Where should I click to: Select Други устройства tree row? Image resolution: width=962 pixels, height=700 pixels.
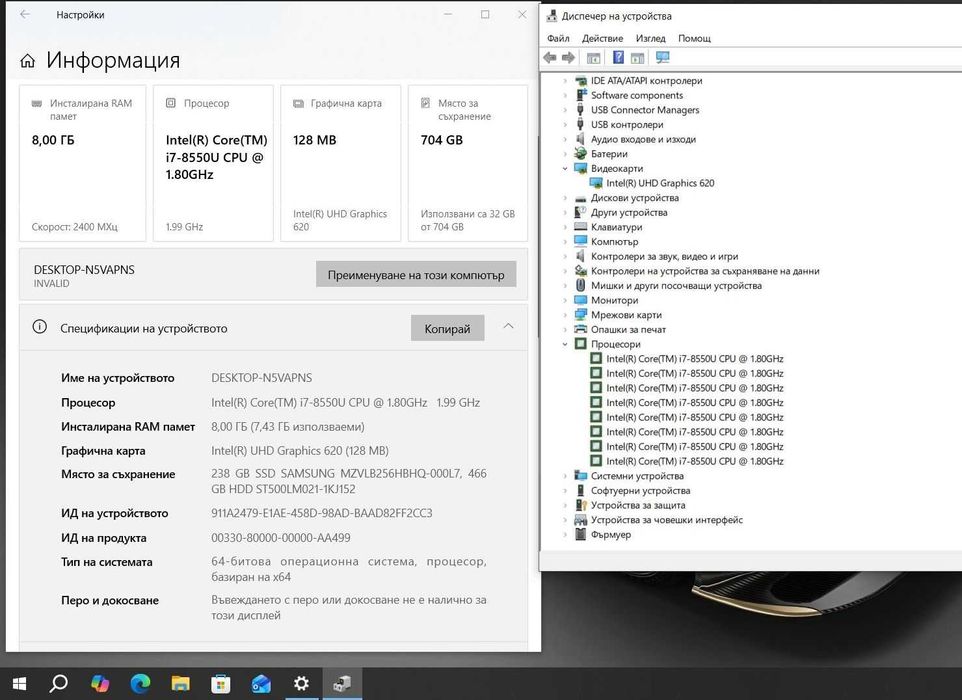(629, 212)
